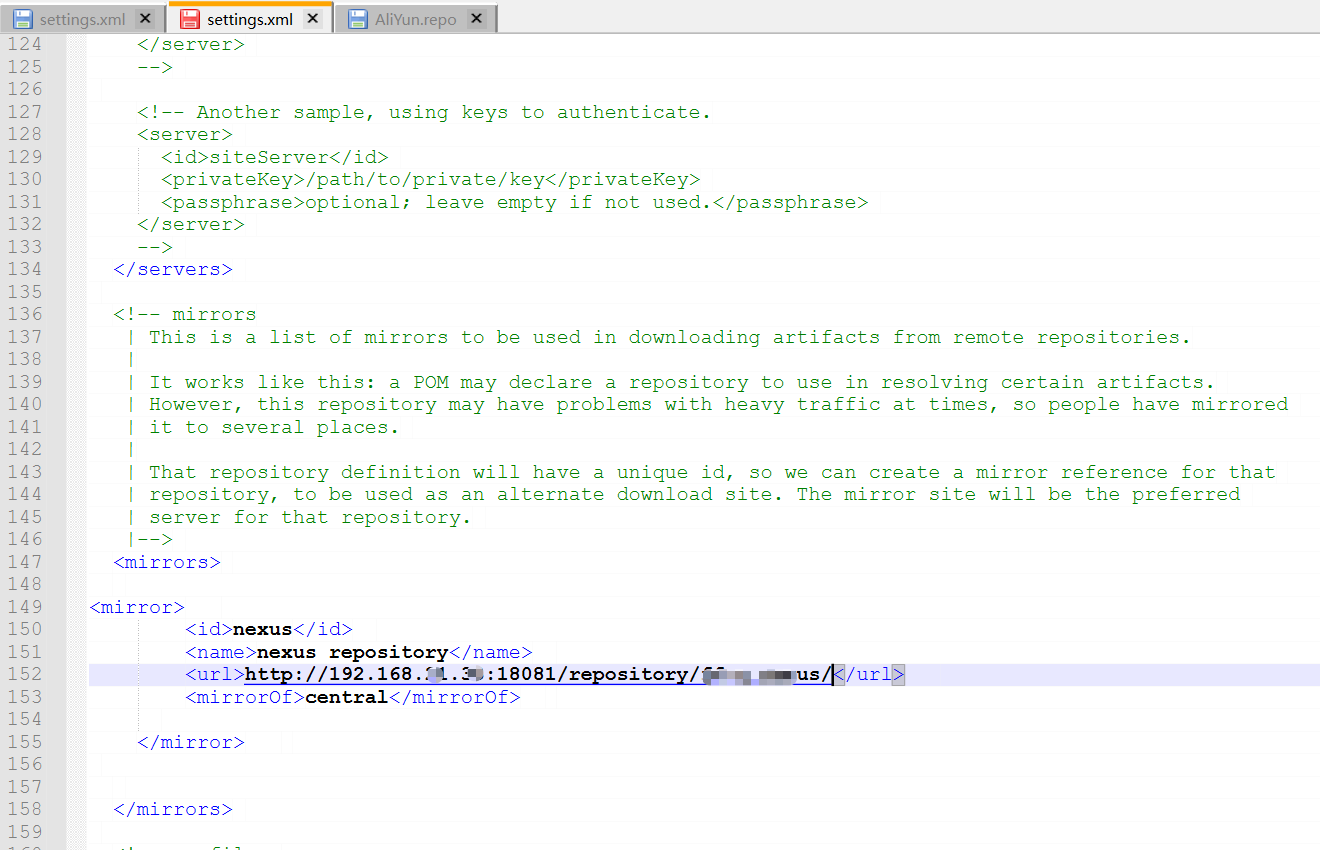Click 'siteServer' text on line 129

coord(269,157)
